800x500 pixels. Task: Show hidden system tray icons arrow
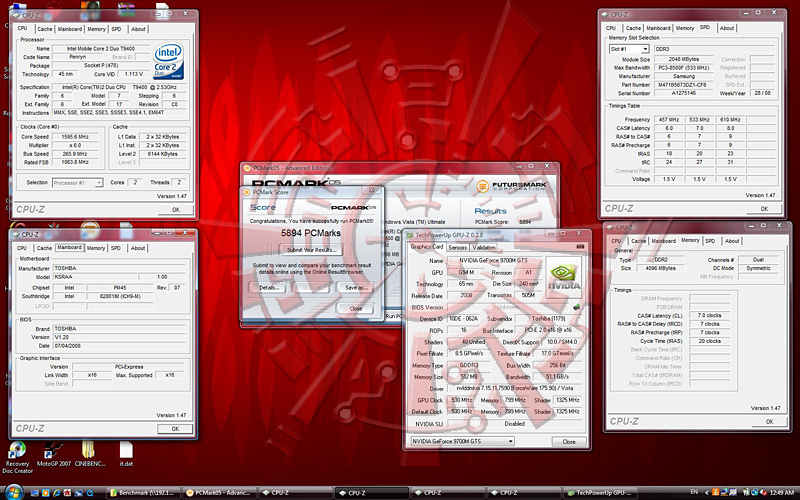[x=707, y=493]
